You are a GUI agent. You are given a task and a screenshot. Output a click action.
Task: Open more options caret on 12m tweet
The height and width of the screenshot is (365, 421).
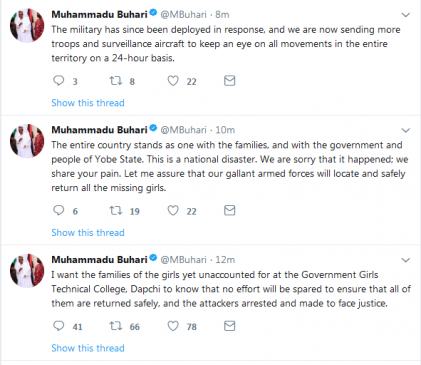(x=405, y=260)
